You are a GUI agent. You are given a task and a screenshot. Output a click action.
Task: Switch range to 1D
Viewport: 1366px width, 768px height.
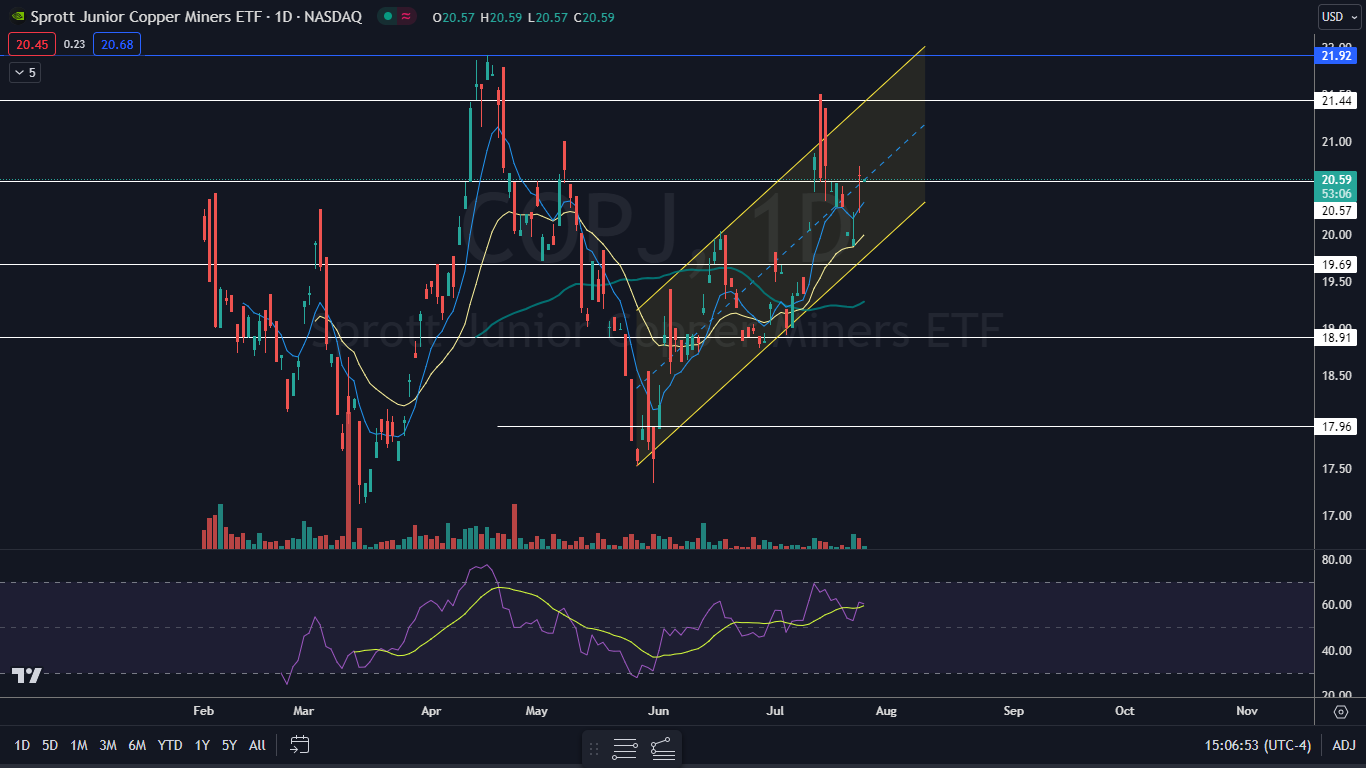coord(22,745)
